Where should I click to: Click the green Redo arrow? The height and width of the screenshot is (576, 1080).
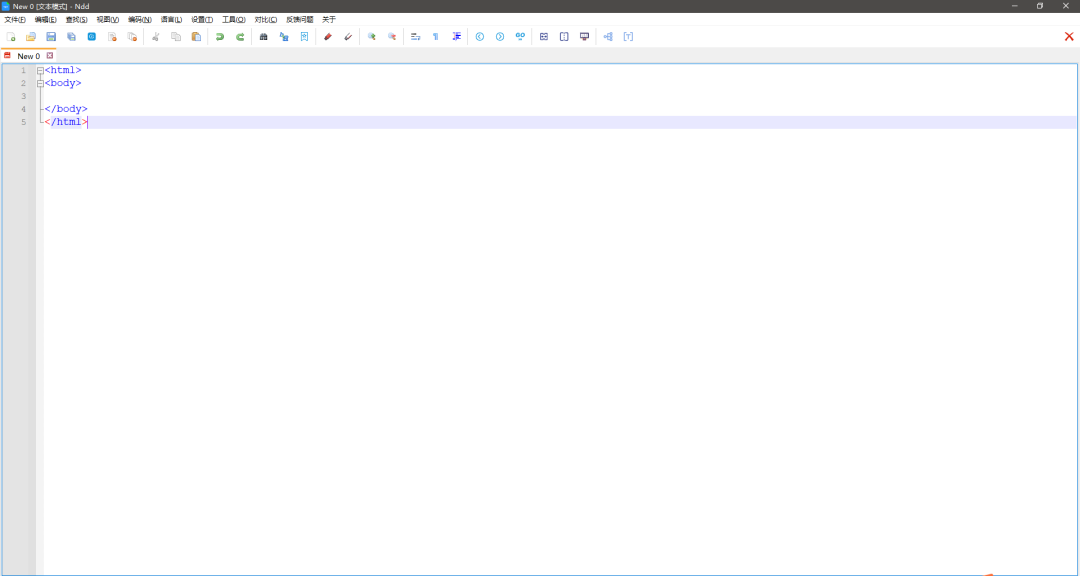(240, 37)
